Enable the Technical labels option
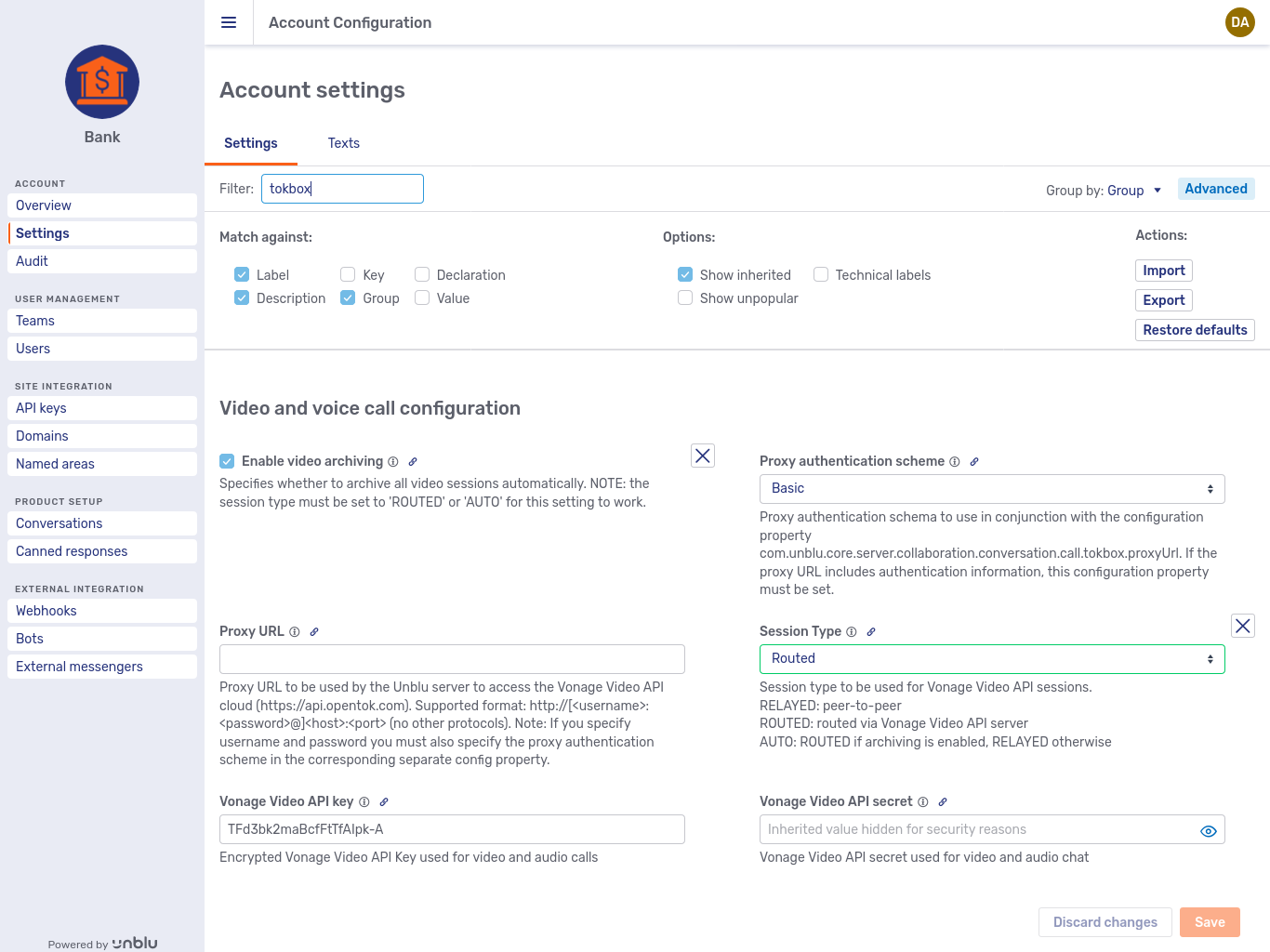This screenshot has width=1270, height=952. point(821,274)
